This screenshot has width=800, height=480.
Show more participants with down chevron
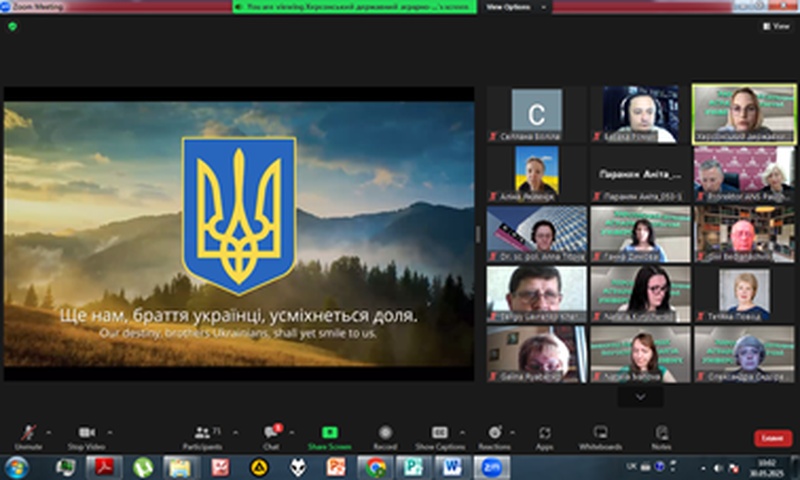click(641, 396)
